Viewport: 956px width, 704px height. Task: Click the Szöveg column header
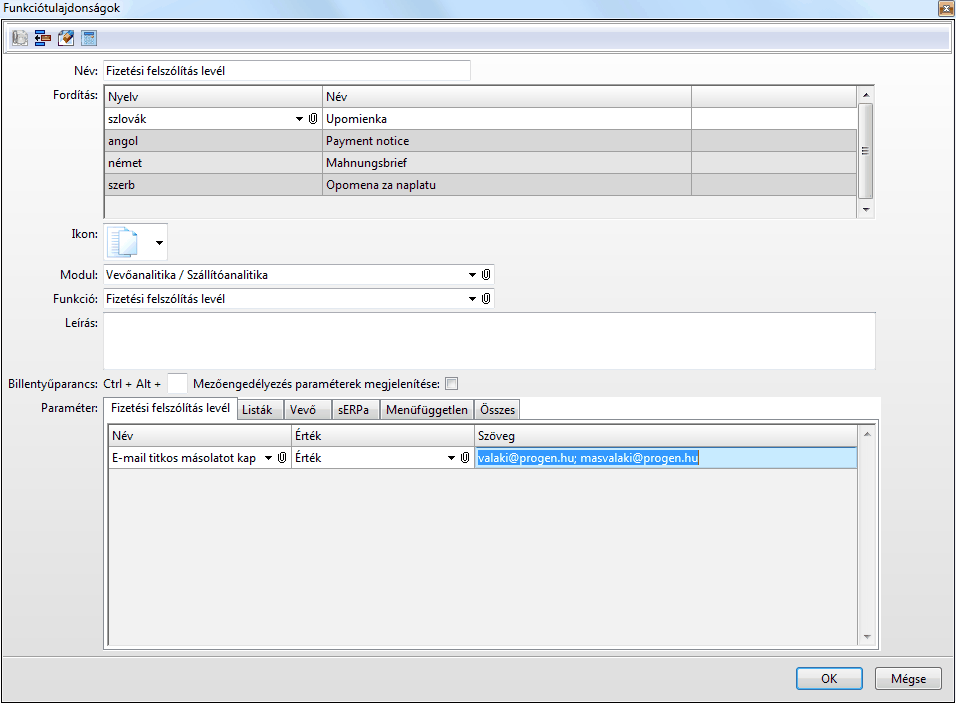click(666, 436)
